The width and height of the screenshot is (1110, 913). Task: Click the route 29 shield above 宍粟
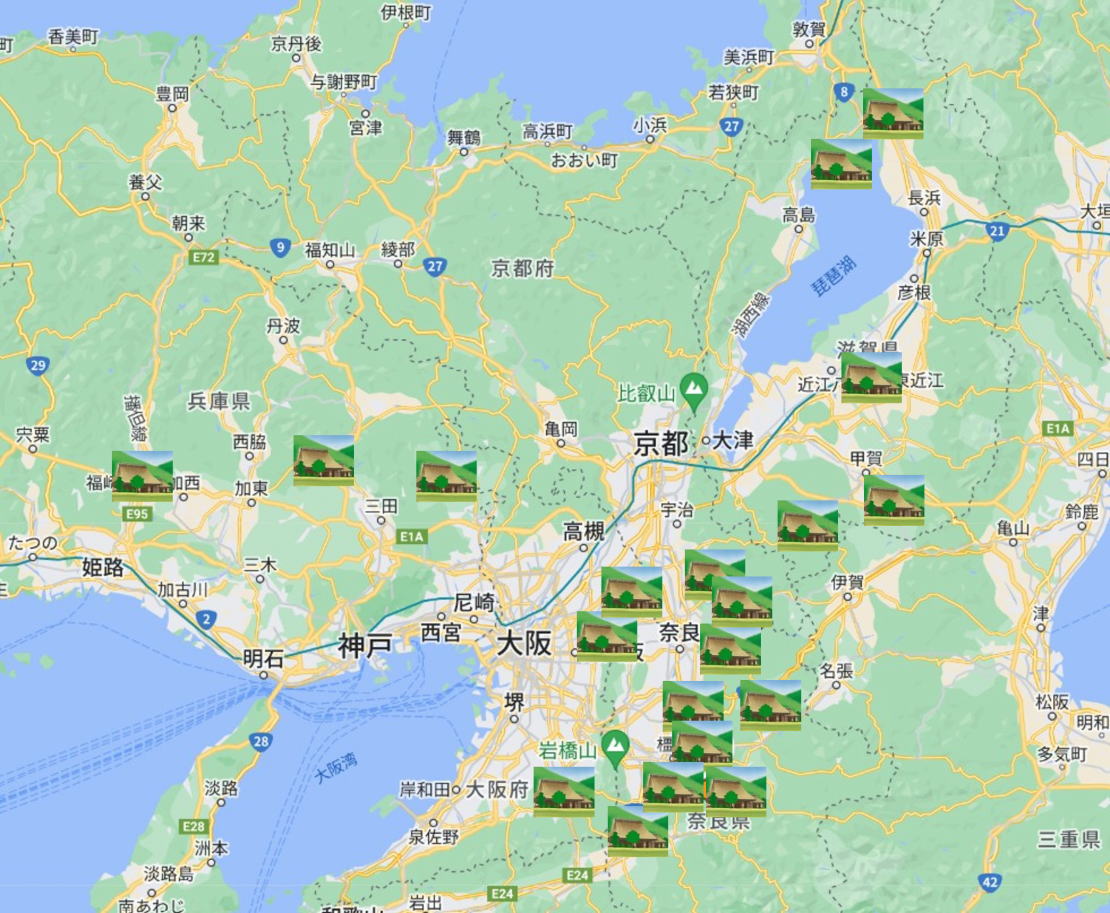point(38,365)
